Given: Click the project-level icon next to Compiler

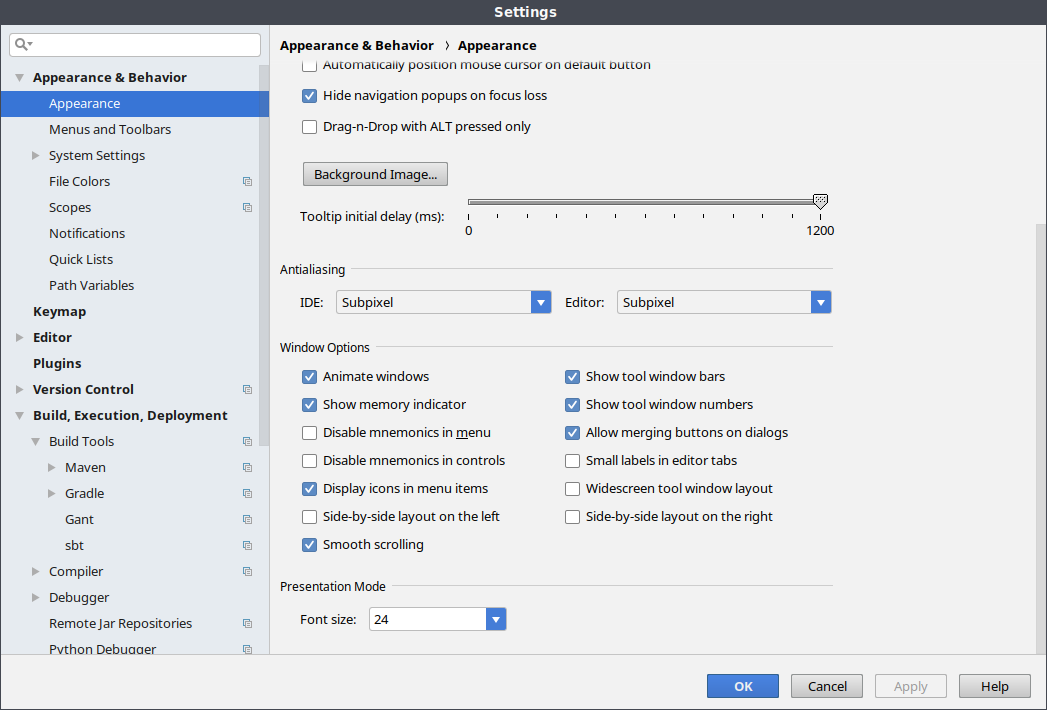Looking at the screenshot, I should point(247,571).
